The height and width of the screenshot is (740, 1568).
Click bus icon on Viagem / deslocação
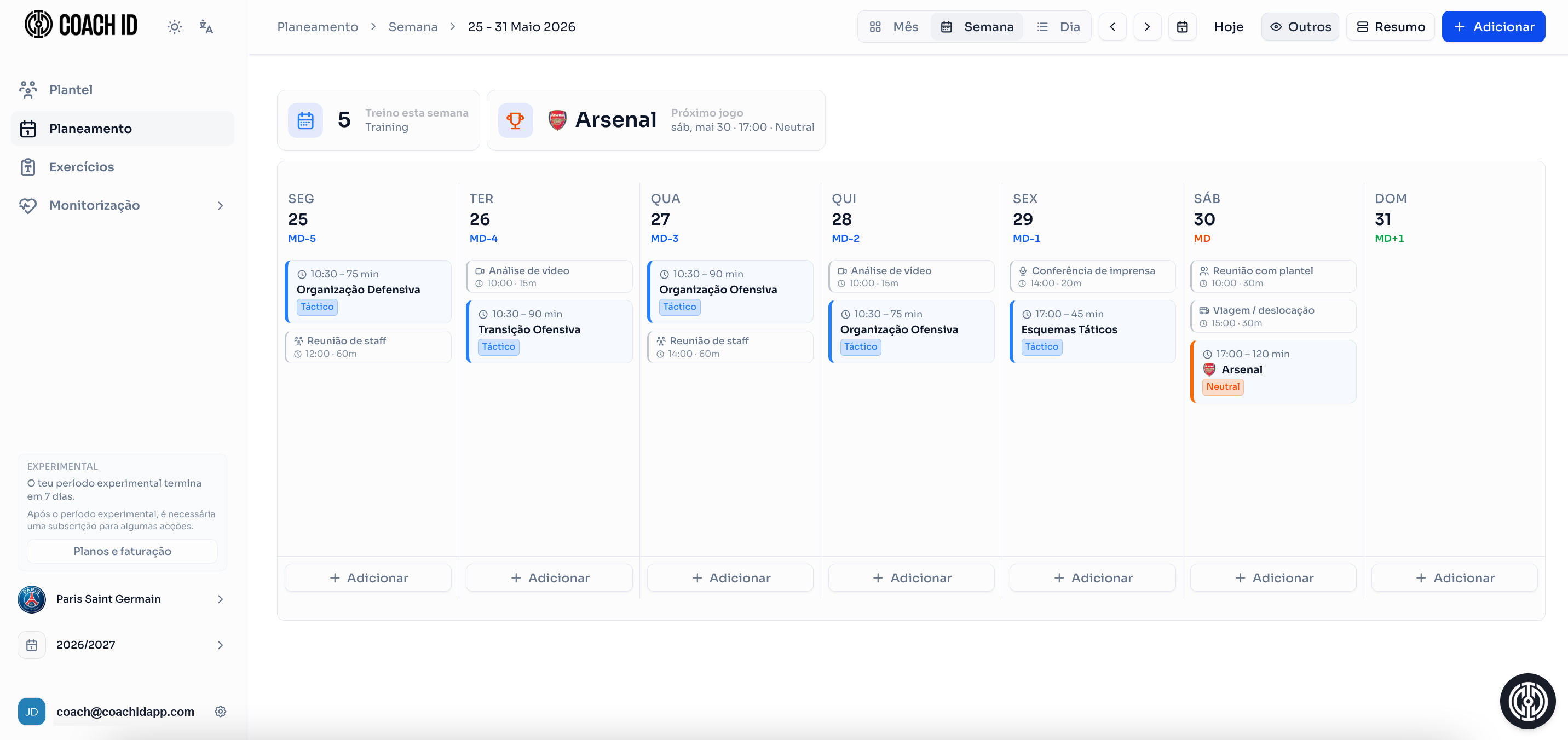pos(1204,310)
